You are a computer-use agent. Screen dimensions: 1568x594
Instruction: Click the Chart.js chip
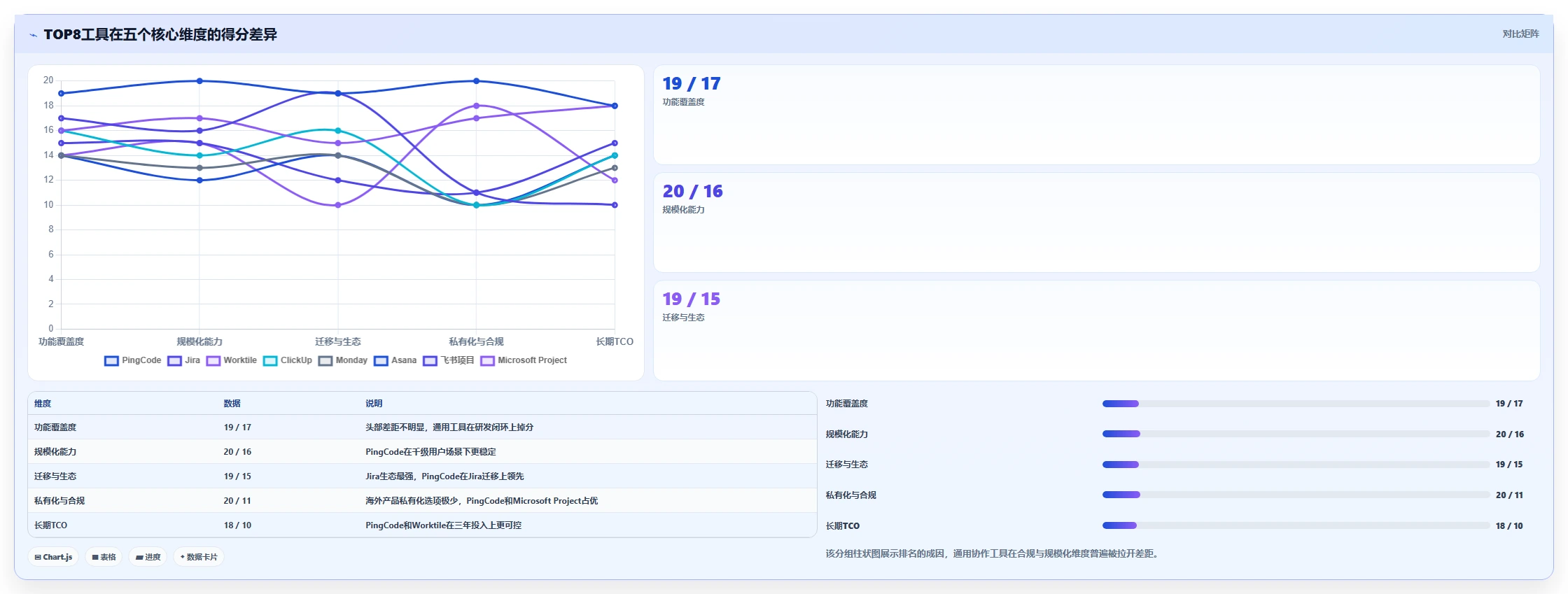53,557
